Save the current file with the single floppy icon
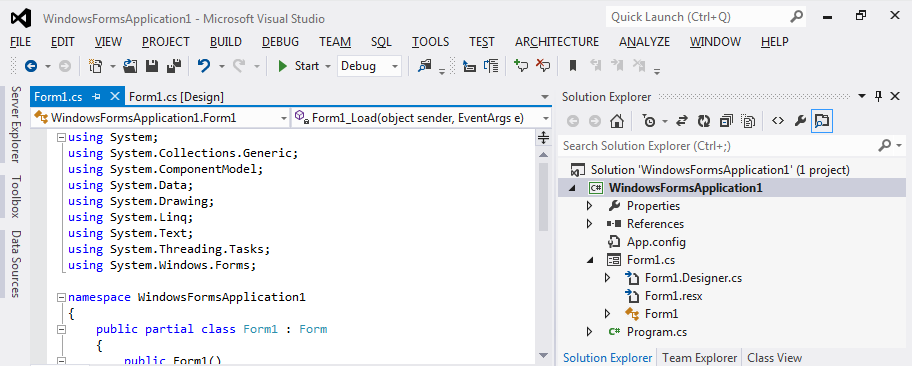 tap(152, 66)
